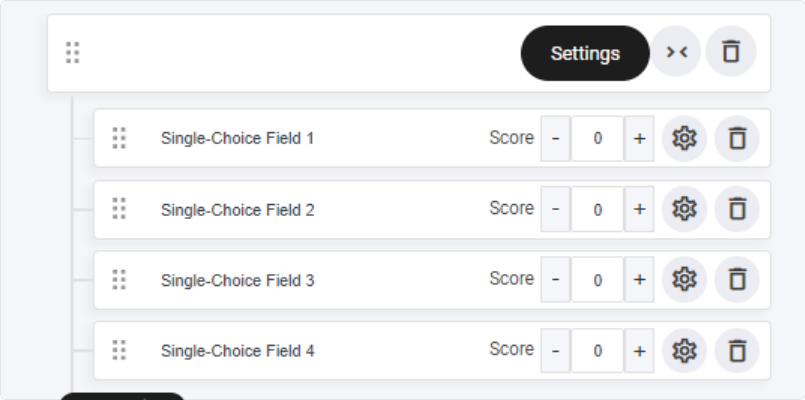Open settings gear for Single-Choice Field 4

684,350
